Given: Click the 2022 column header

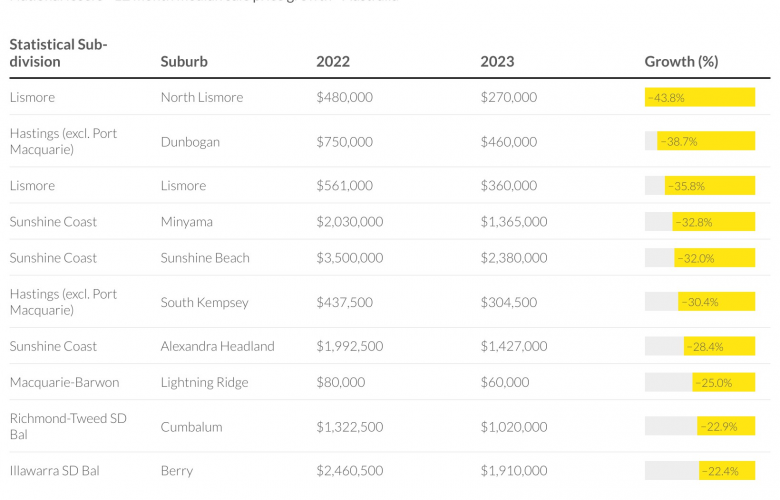Looking at the screenshot, I should pyautogui.click(x=333, y=61).
